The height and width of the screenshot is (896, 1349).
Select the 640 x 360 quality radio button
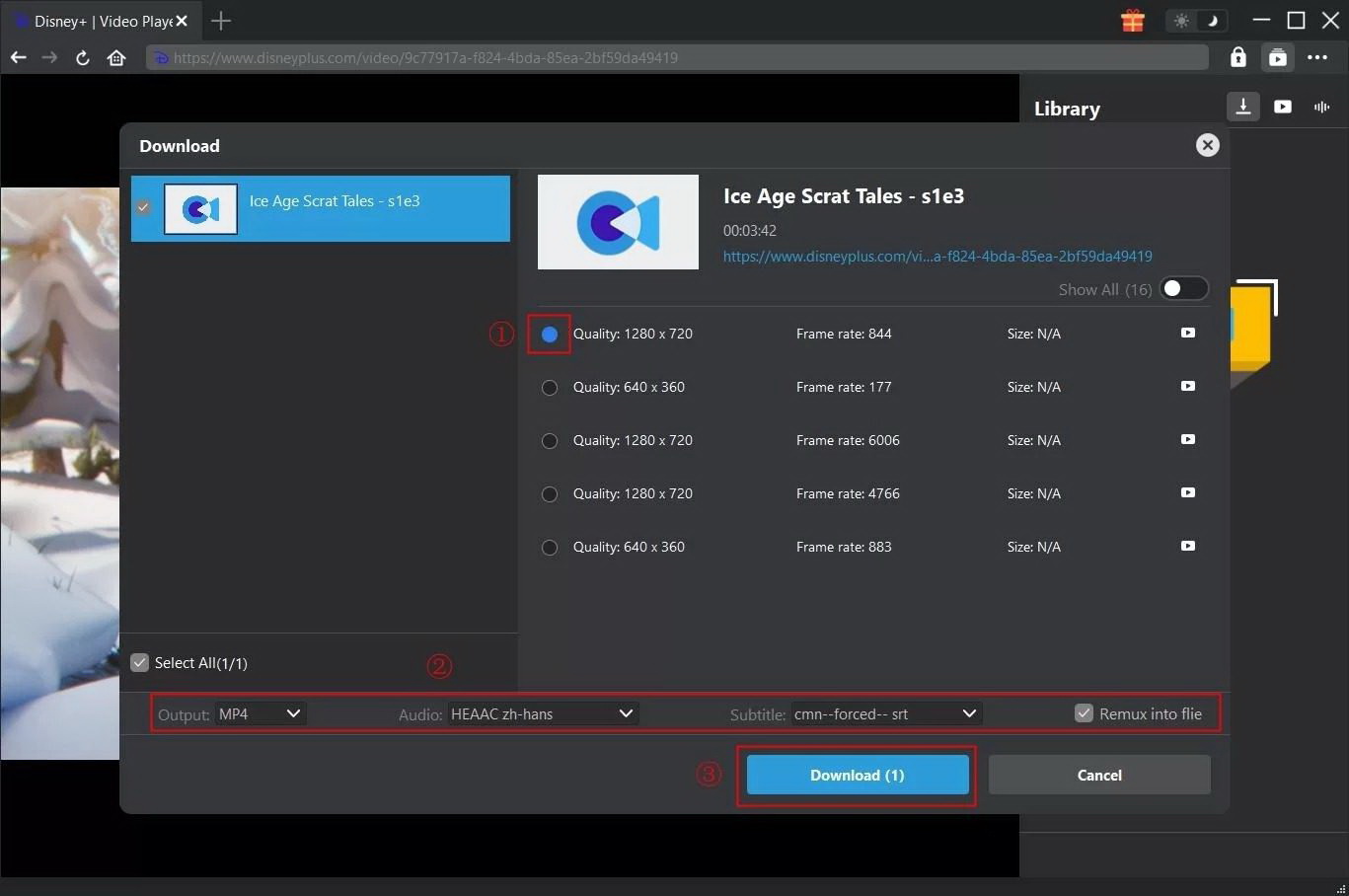(549, 387)
